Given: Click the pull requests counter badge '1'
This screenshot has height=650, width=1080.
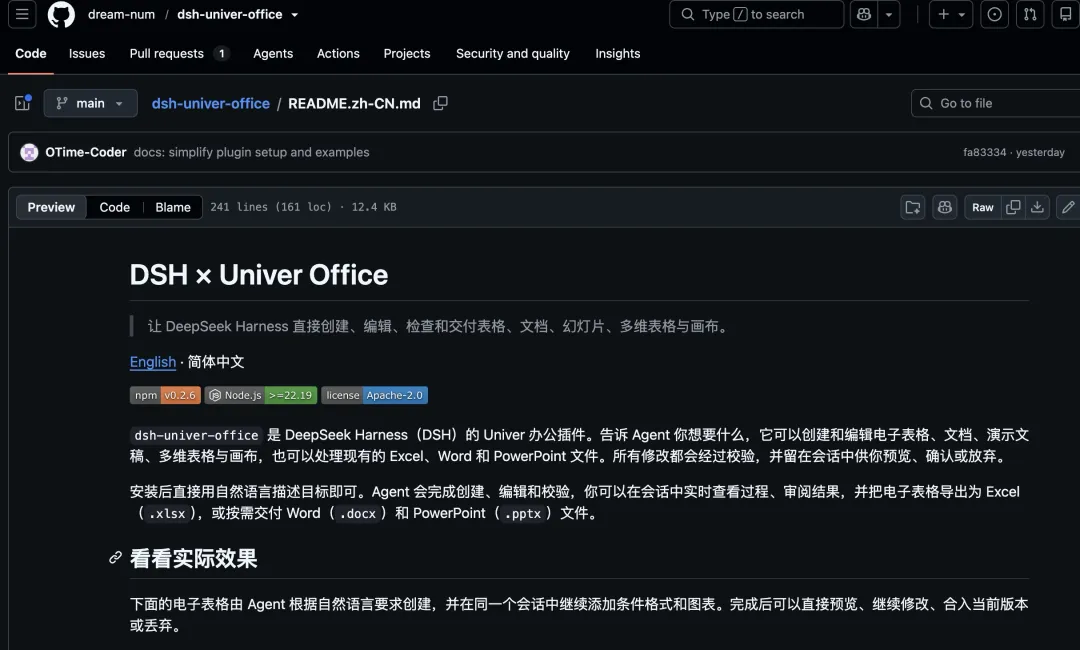Looking at the screenshot, I should coord(222,54).
